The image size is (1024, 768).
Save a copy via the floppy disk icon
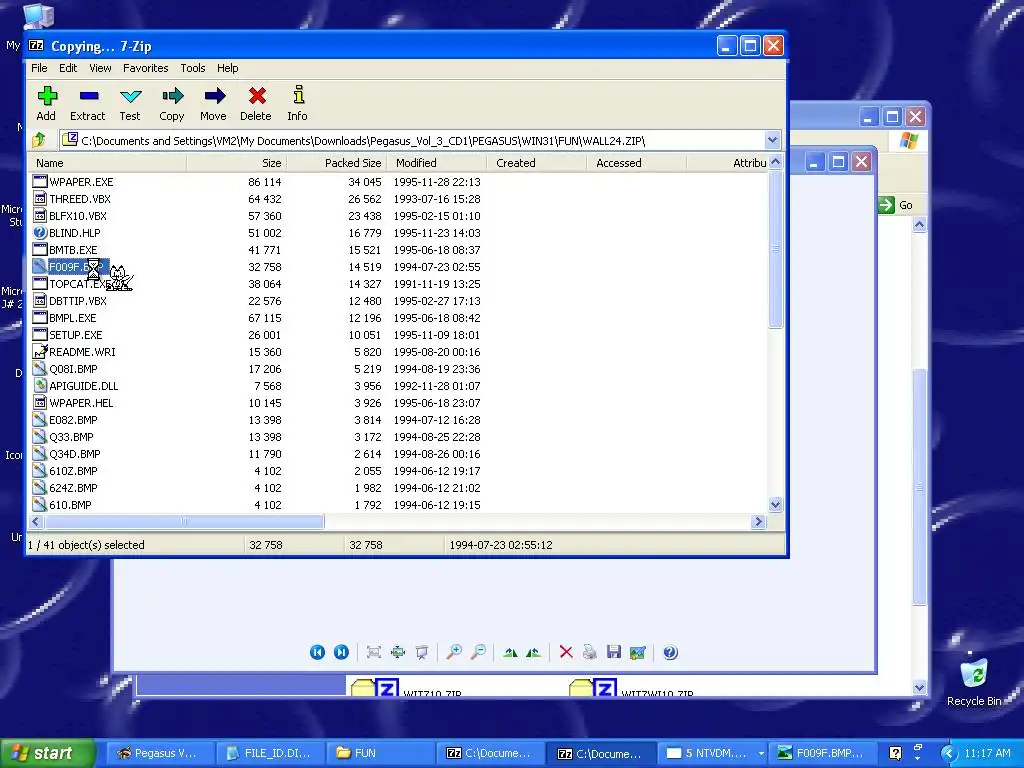[x=613, y=652]
